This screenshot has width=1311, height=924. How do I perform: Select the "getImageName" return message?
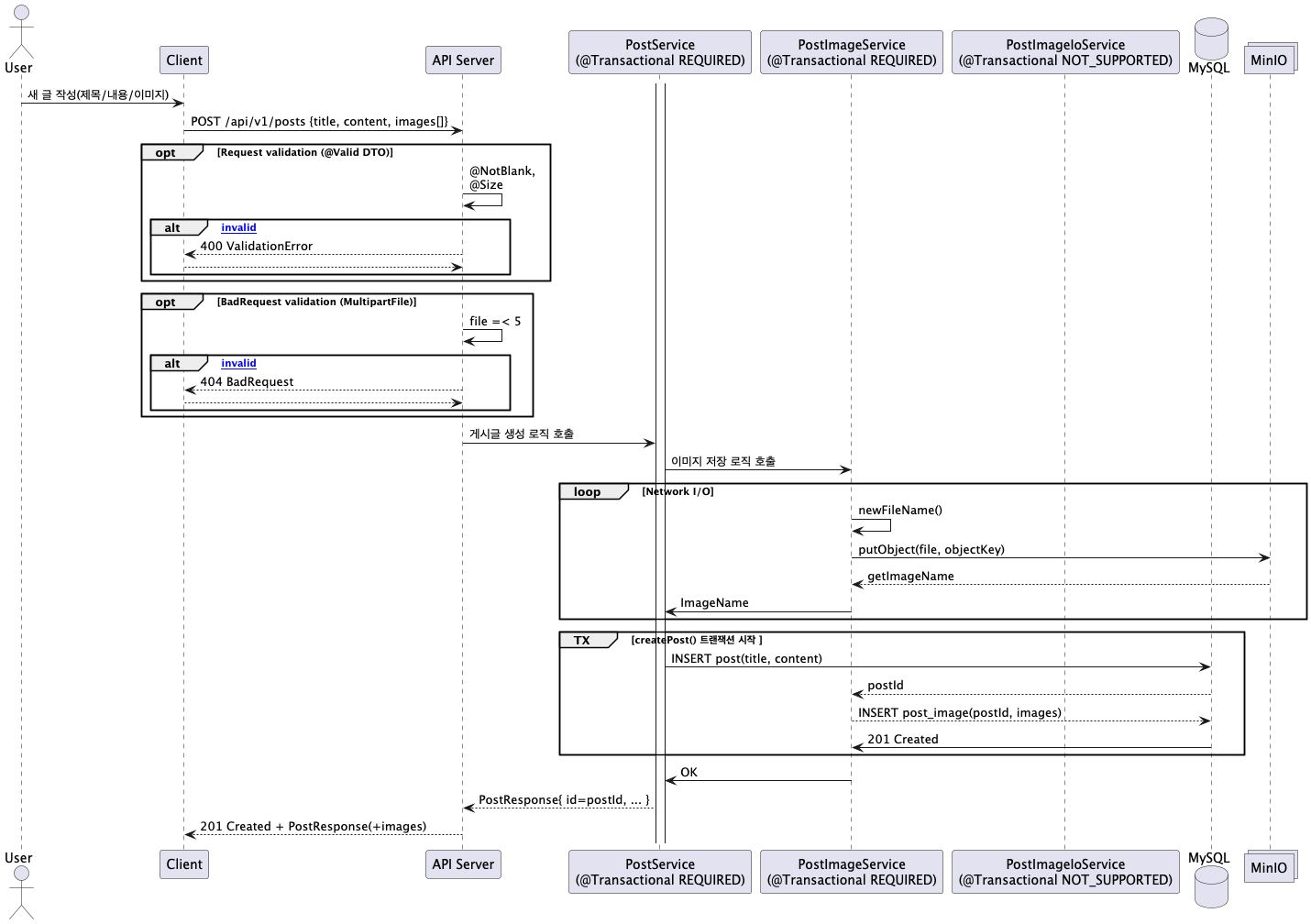910,576
